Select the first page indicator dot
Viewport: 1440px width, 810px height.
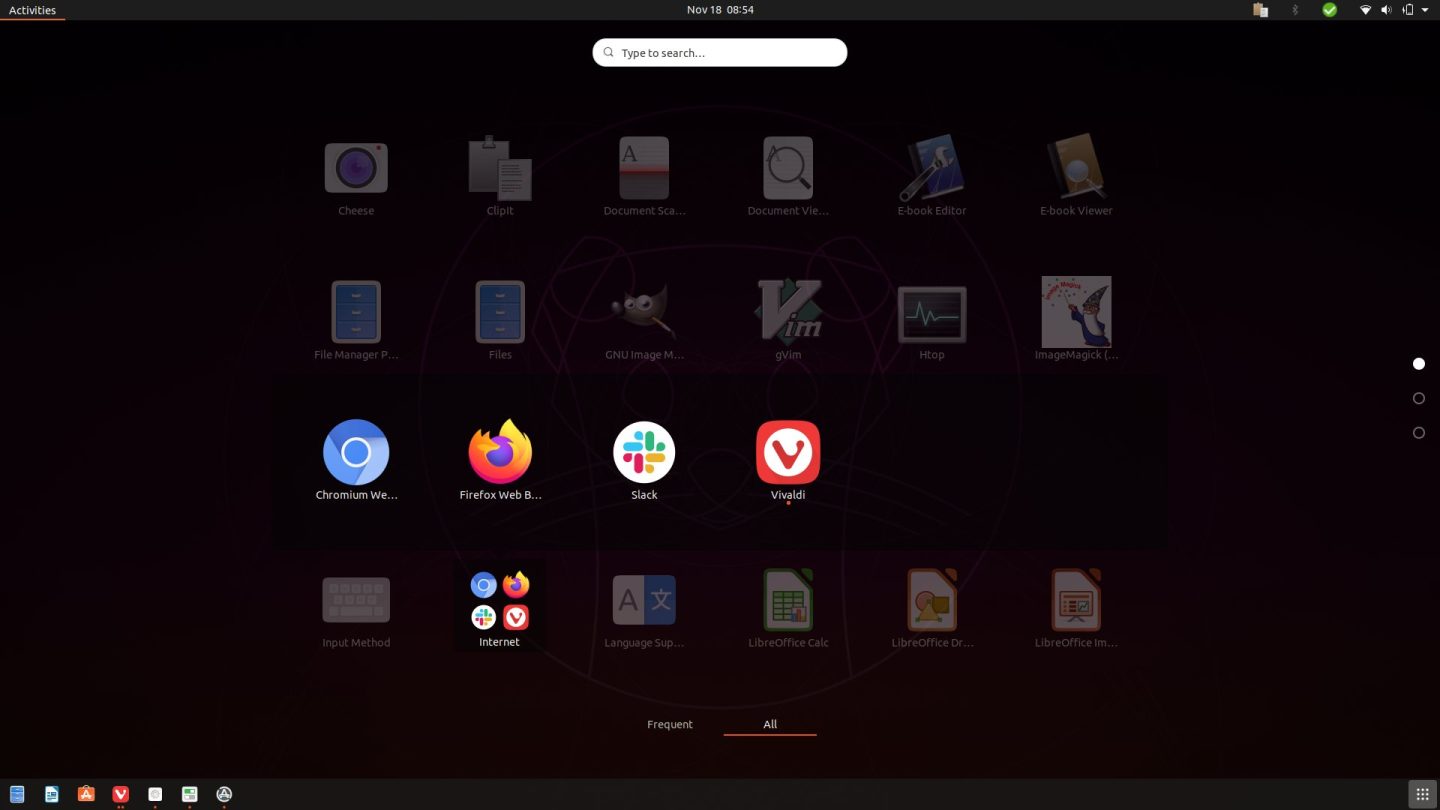[x=1418, y=364]
